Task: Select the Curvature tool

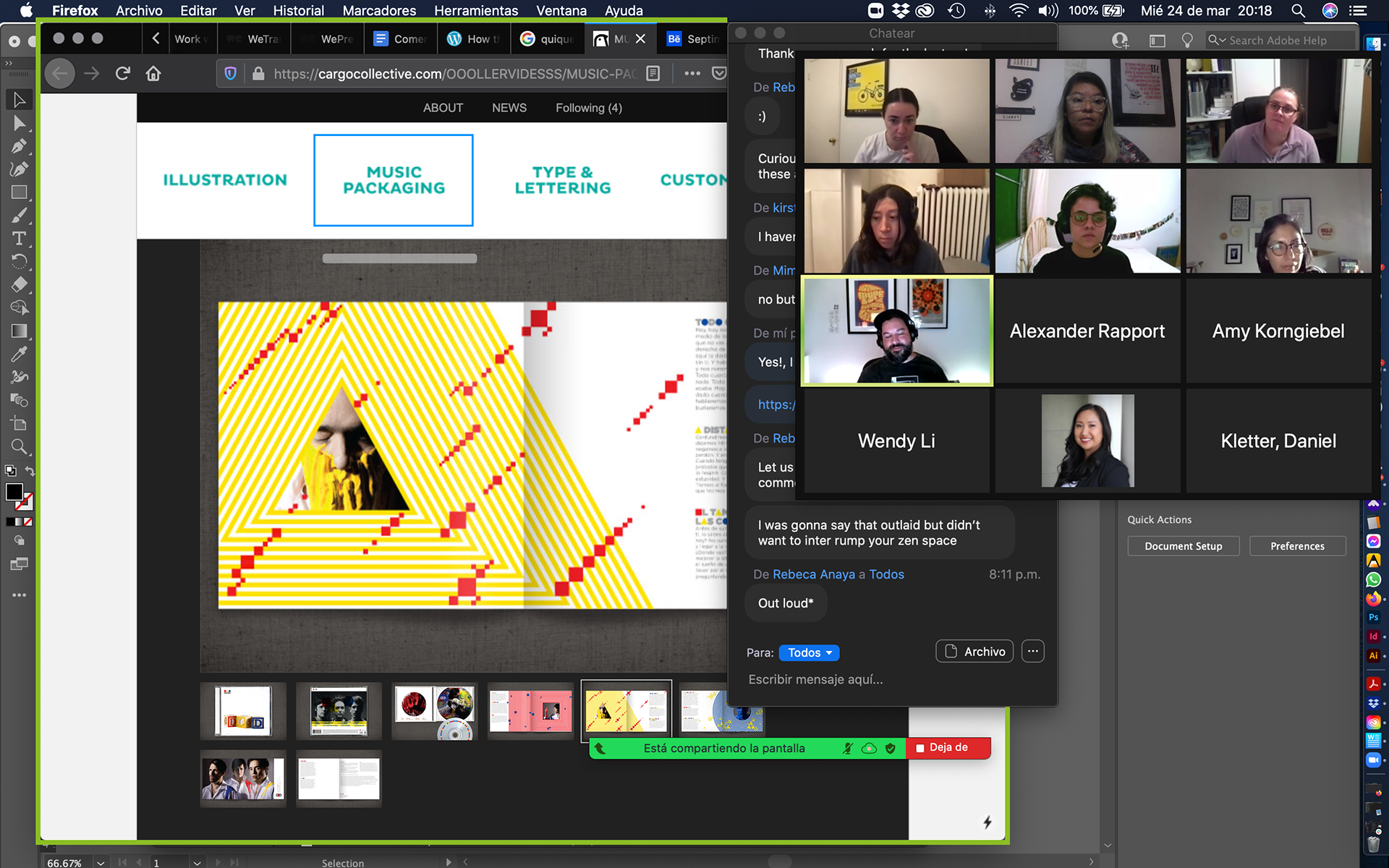Action: click(x=19, y=169)
